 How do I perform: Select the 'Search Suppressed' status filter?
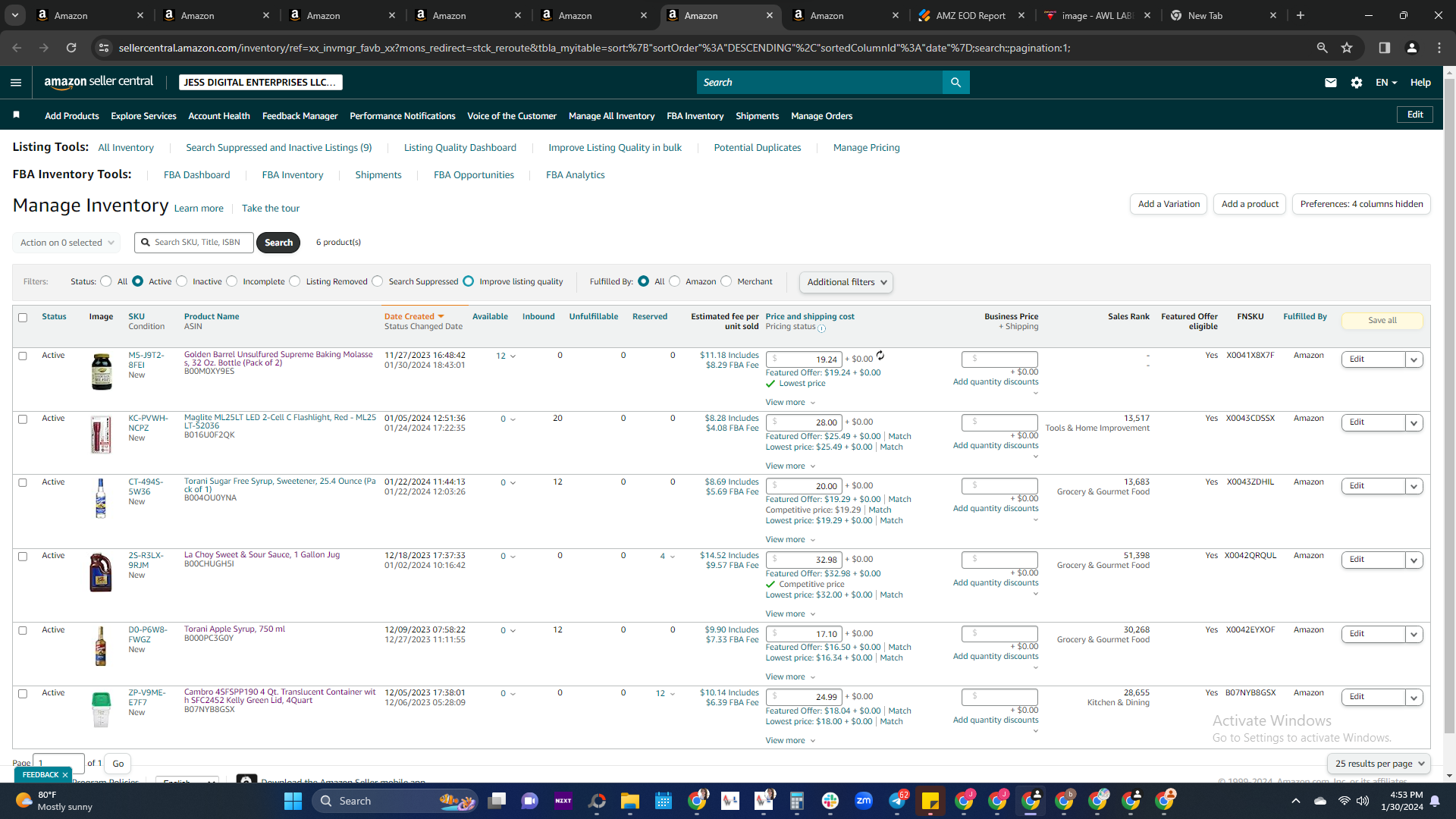click(378, 281)
